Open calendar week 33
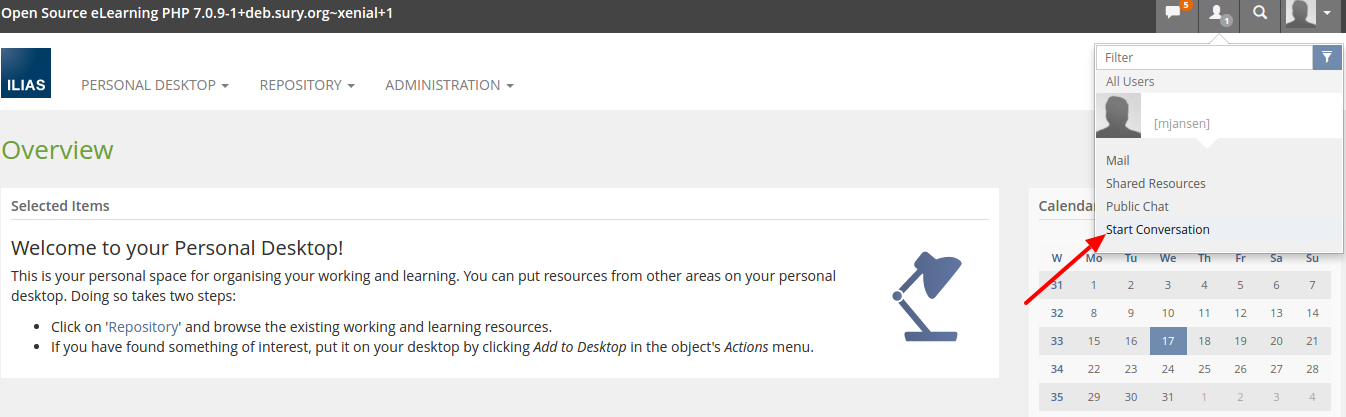1346x417 pixels. tap(1057, 341)
